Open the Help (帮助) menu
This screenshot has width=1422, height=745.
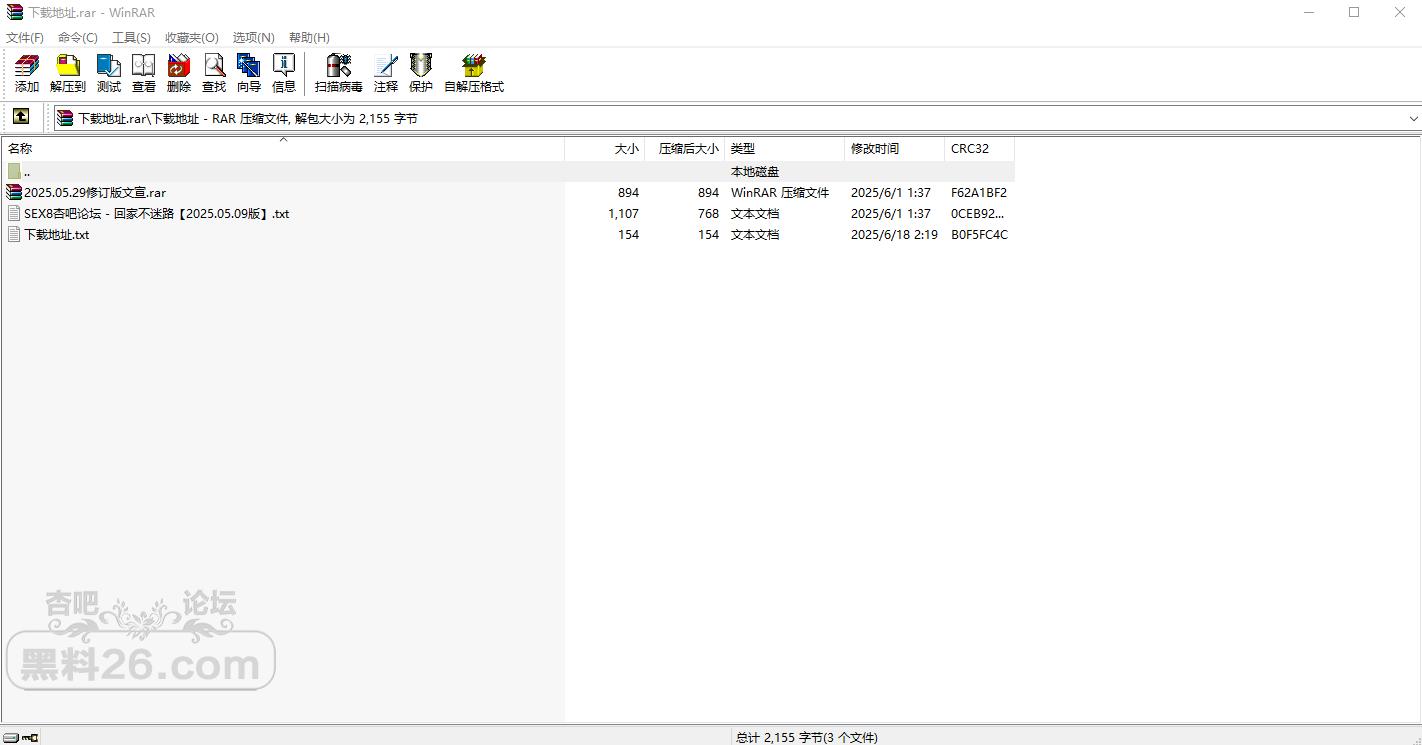tap(309, 38)
